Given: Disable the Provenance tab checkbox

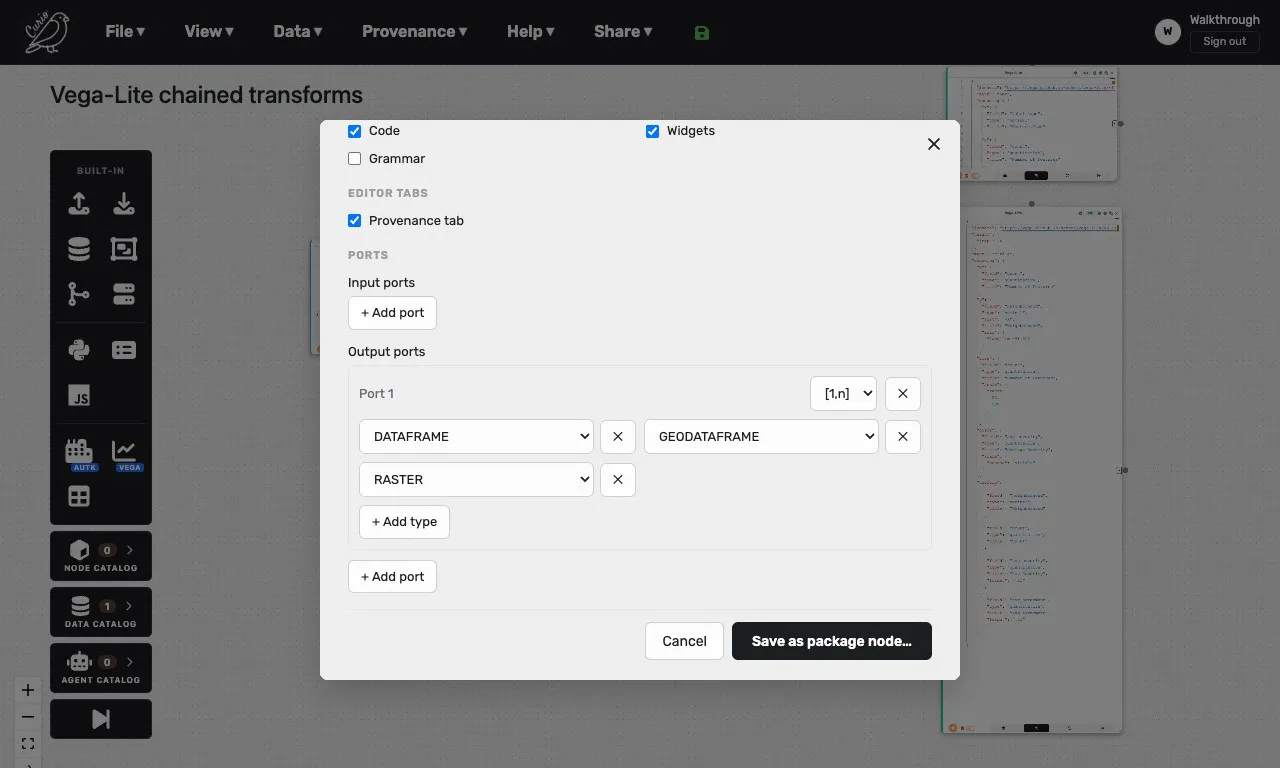Looking at the screenshot, I should 354,221.
